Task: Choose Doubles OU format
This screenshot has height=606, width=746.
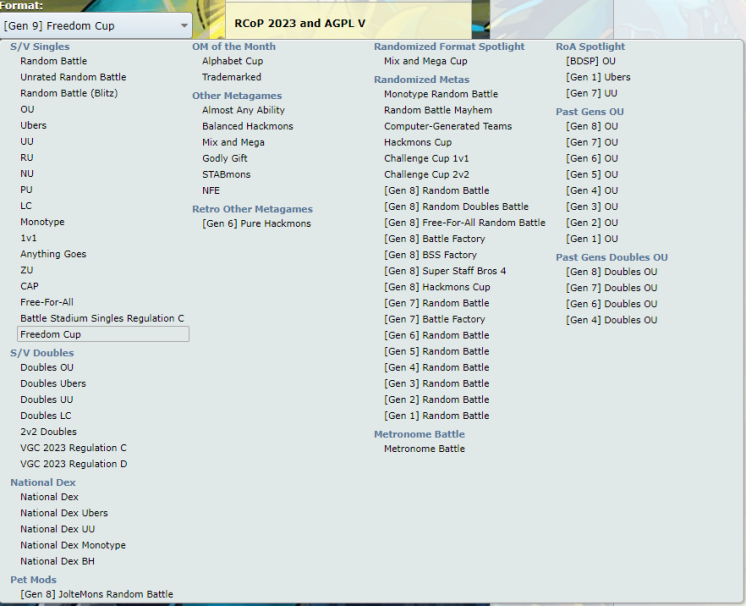Action: [47, 368]
